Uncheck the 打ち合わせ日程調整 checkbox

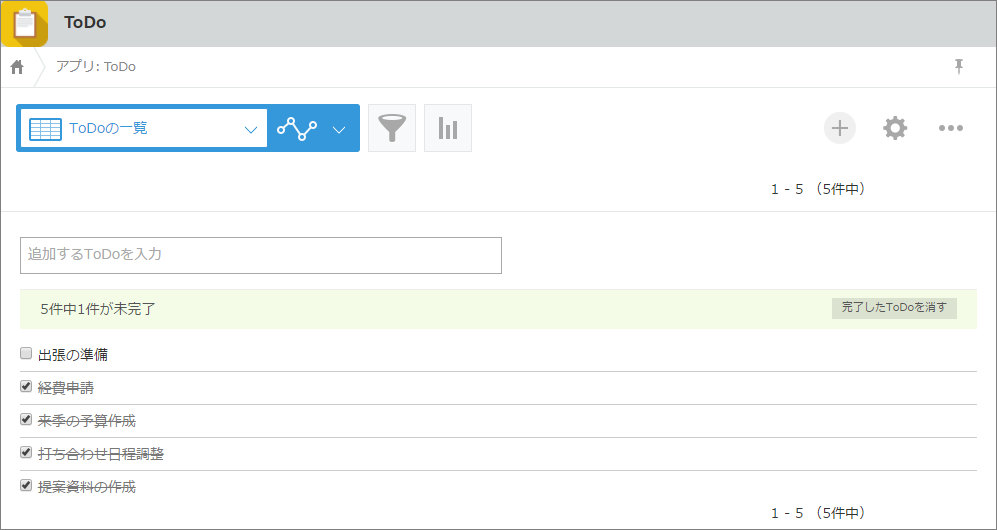[x=26, y=453]
